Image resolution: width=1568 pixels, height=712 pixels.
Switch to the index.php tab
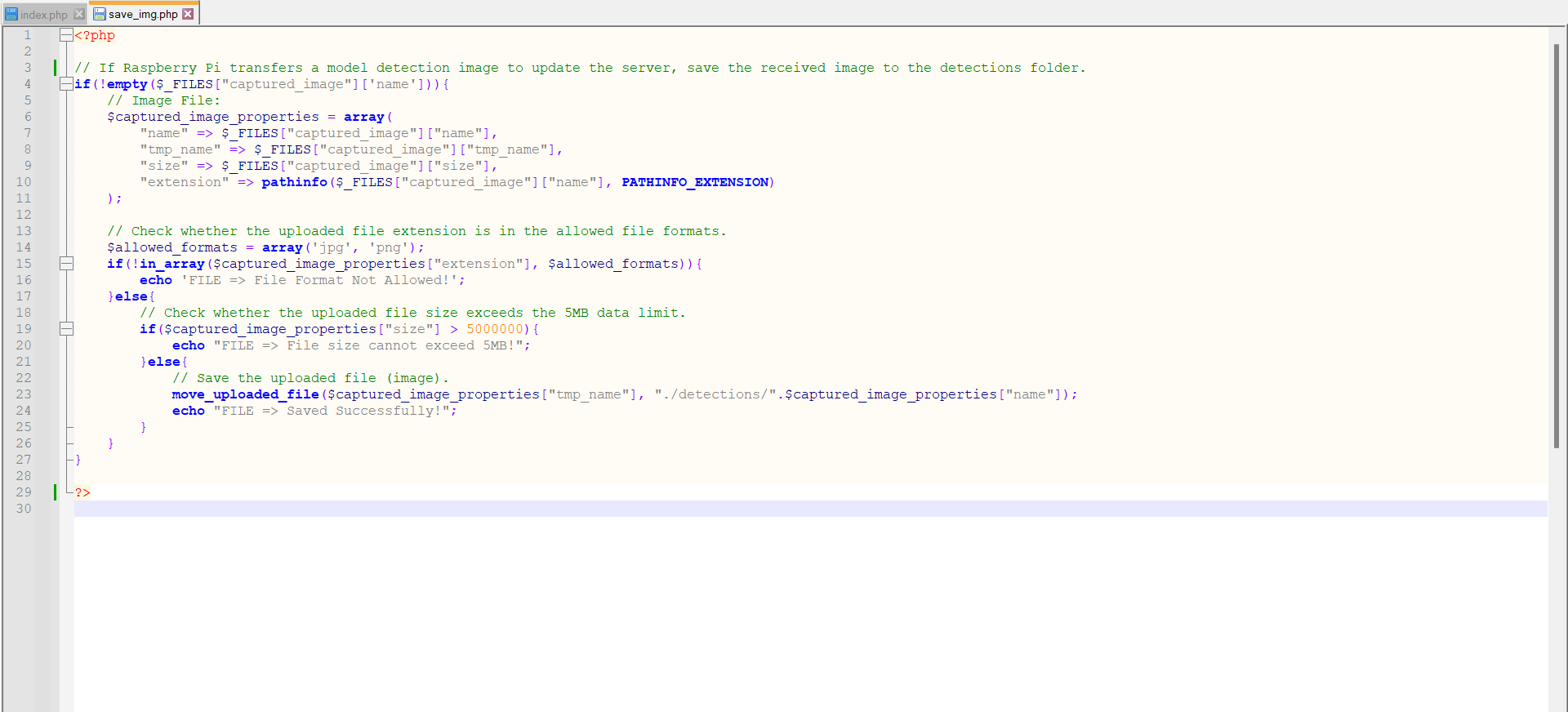coord(43,15)
